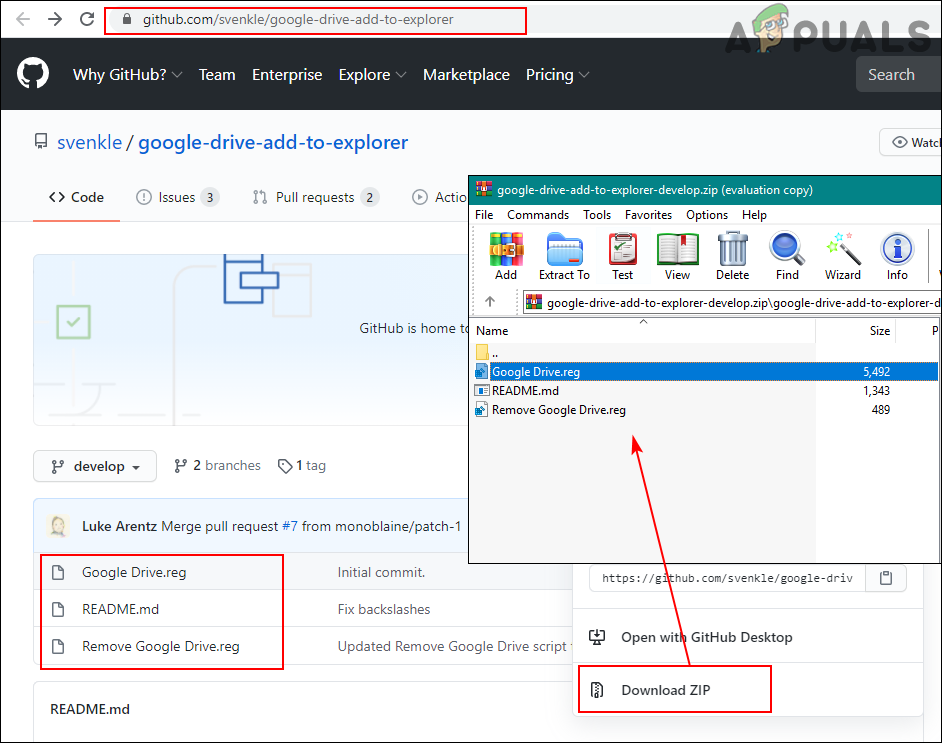Open WinRAR File menu

484,214
